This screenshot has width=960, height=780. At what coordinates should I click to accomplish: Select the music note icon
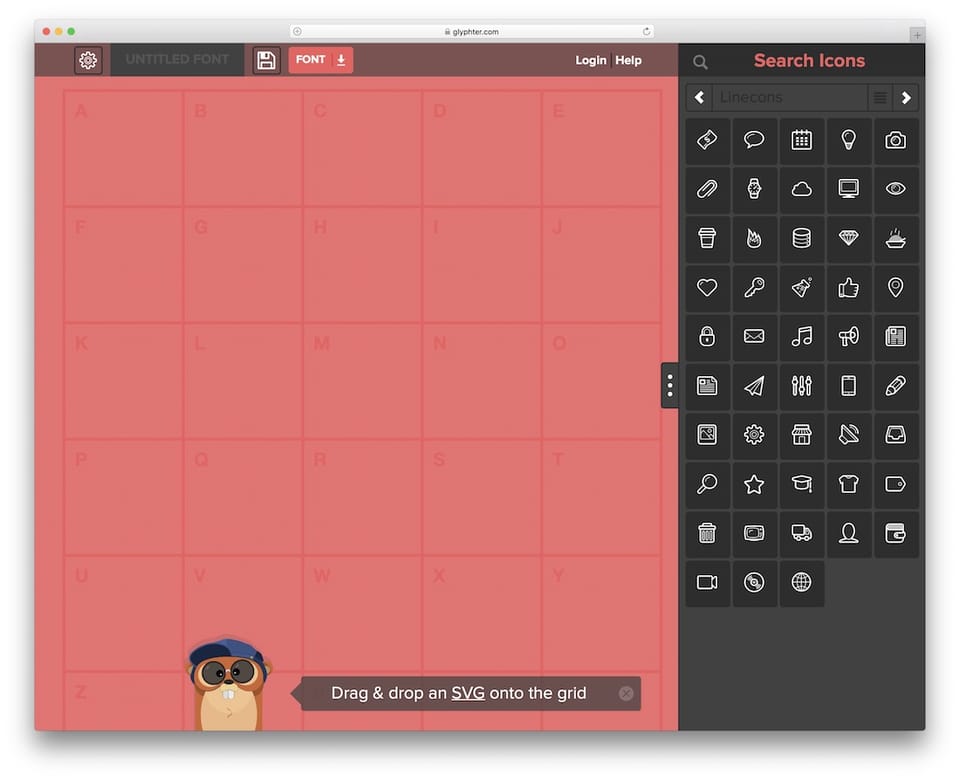[801, 337]
